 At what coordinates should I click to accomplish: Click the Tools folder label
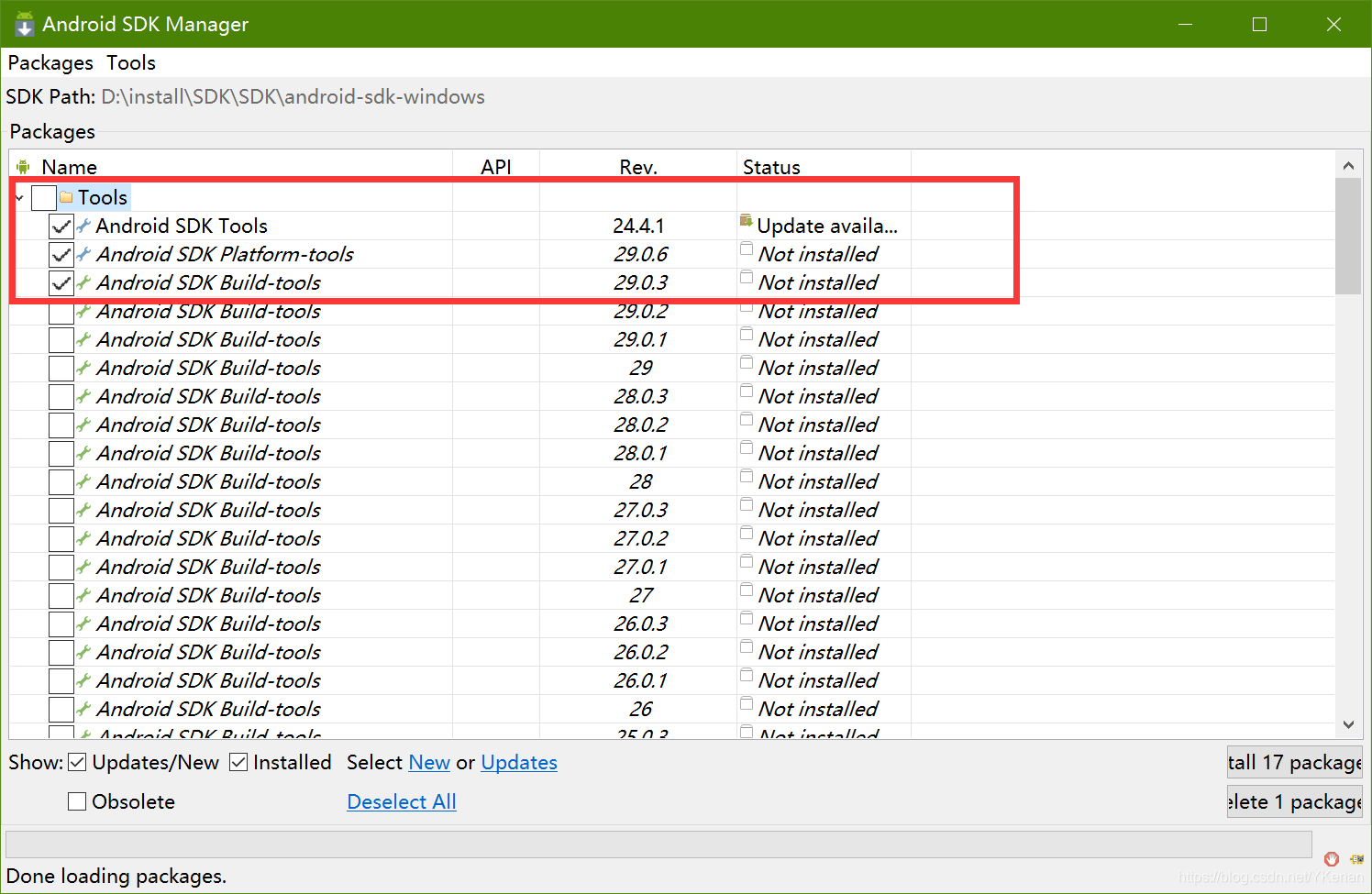coord(103,197)
